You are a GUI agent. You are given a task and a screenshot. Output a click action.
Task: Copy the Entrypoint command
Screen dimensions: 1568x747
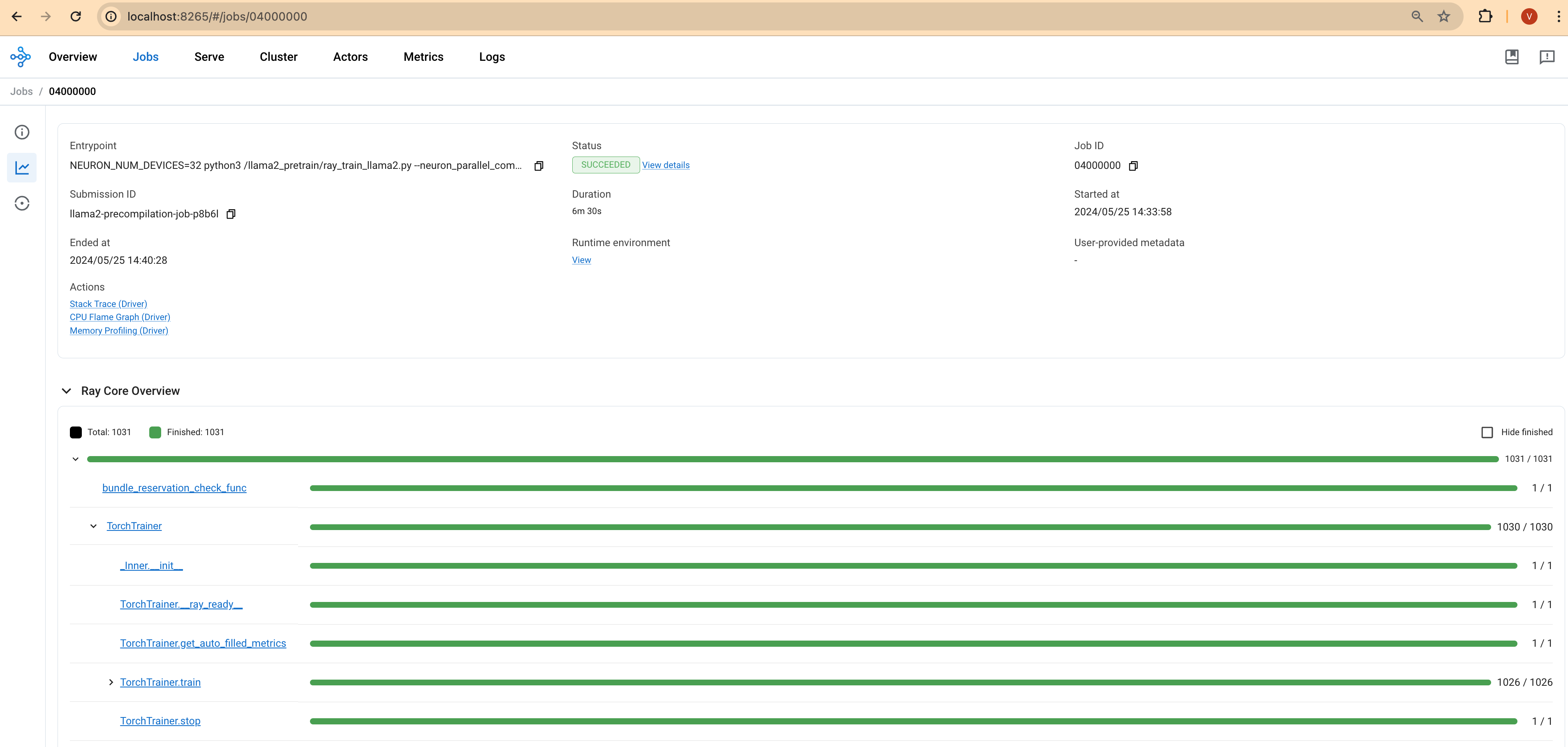point(538,166)
